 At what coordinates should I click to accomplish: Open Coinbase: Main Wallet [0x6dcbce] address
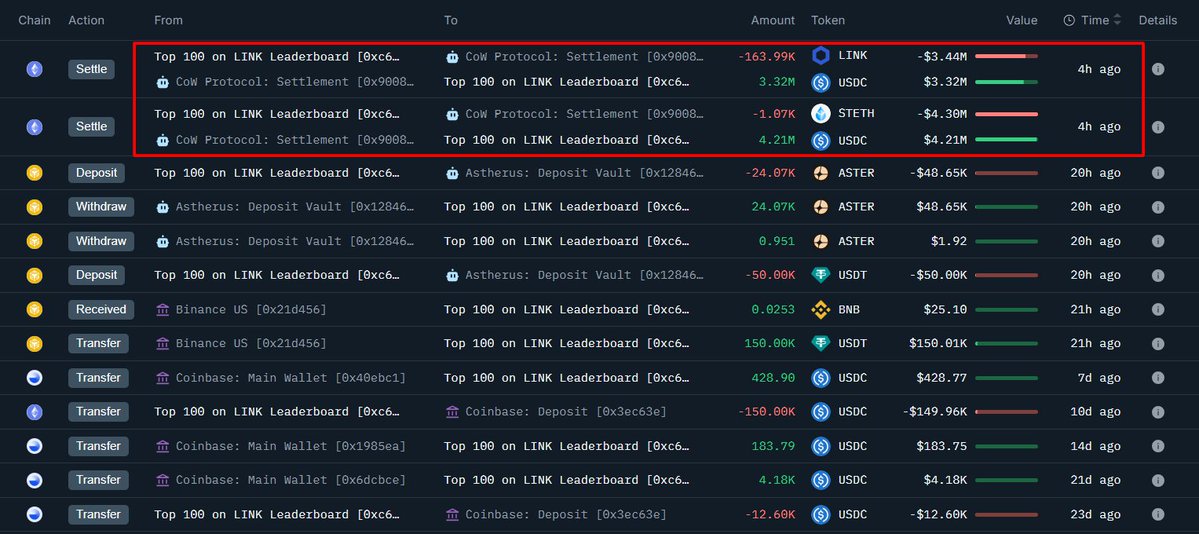(x=291, y=480)
